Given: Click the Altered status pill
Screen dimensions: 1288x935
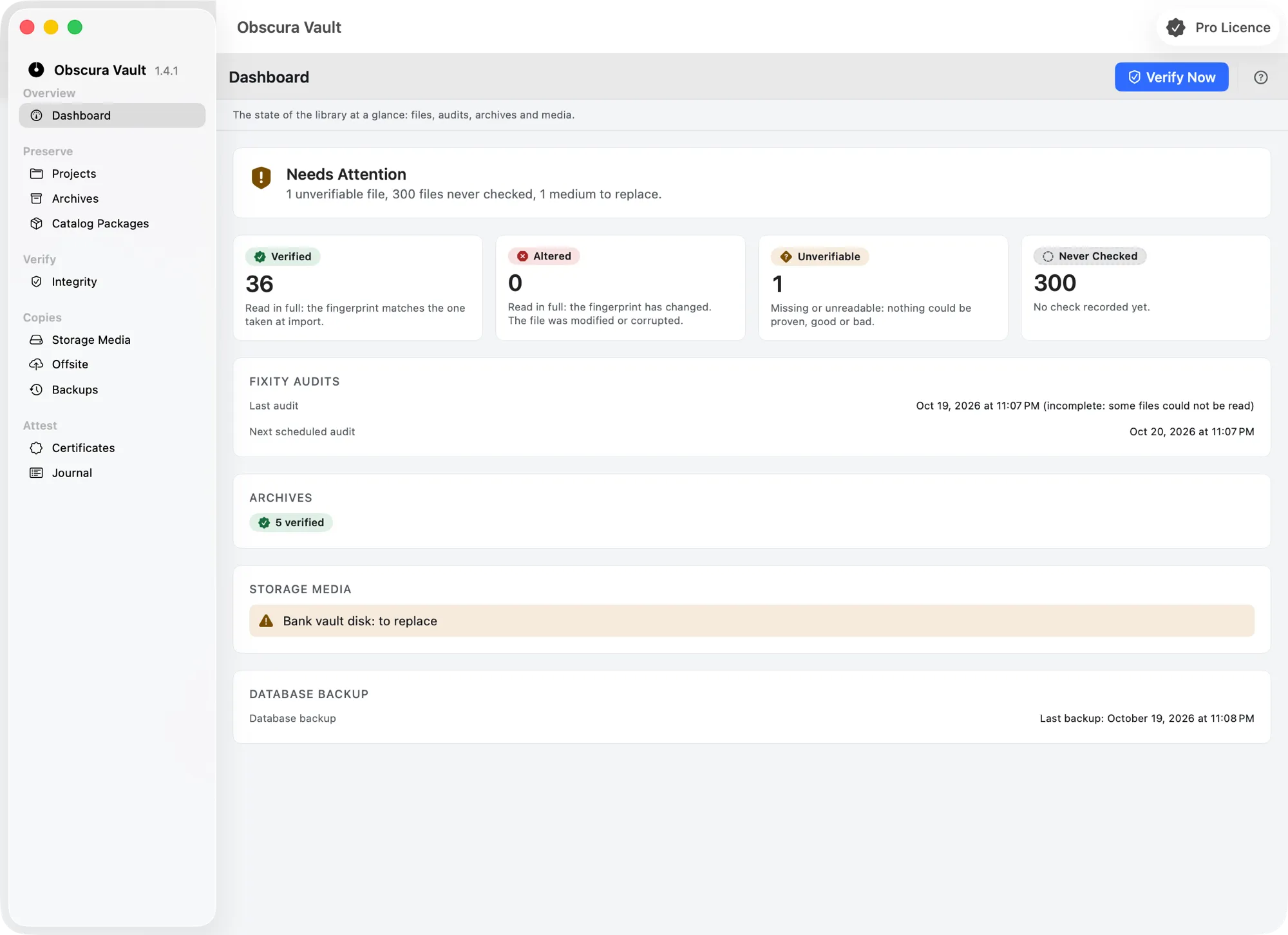Looking at the screenshot, I should [544, 256].
